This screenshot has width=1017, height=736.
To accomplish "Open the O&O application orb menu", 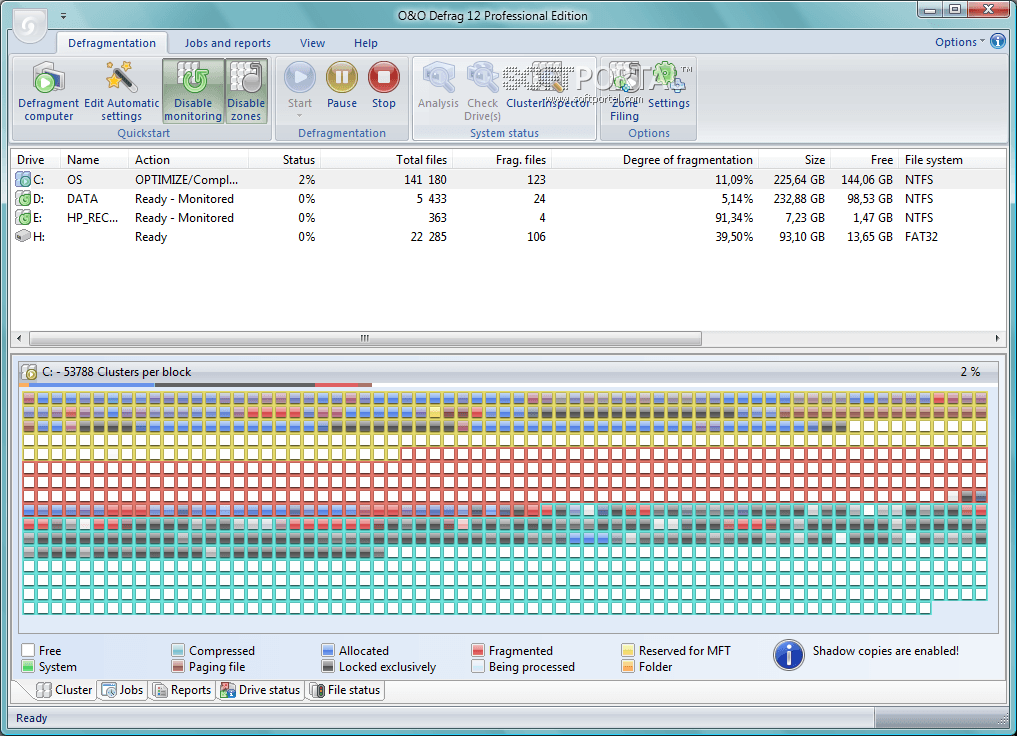I will pos(29,26).
